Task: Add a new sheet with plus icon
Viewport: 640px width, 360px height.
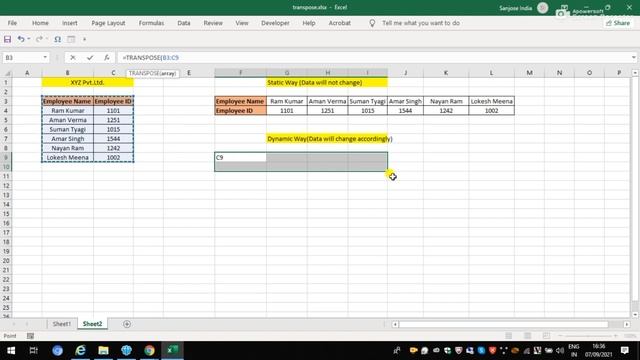Action: coord(127,324)
